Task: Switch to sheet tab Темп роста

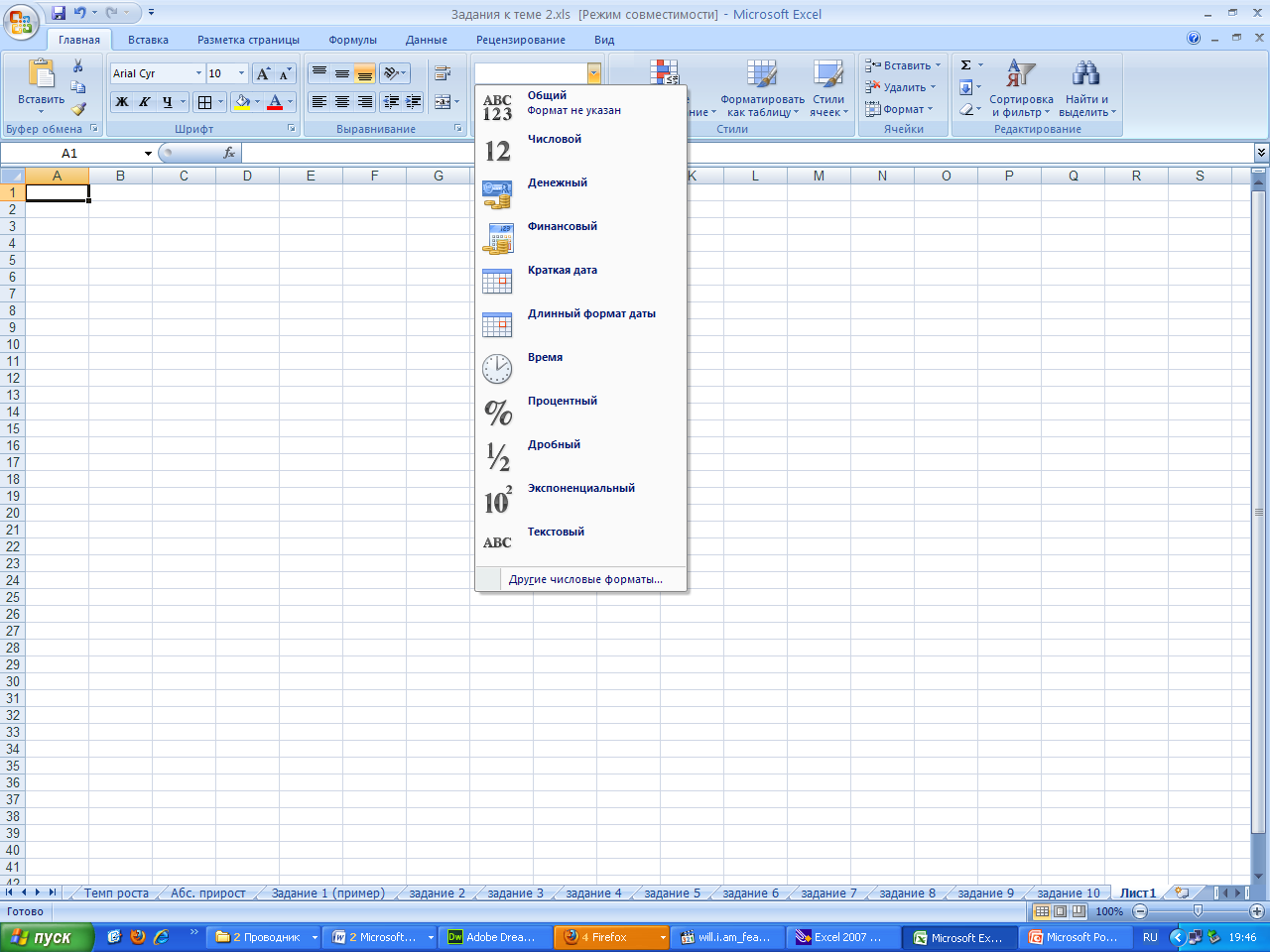Action: (x=116, y=892)
